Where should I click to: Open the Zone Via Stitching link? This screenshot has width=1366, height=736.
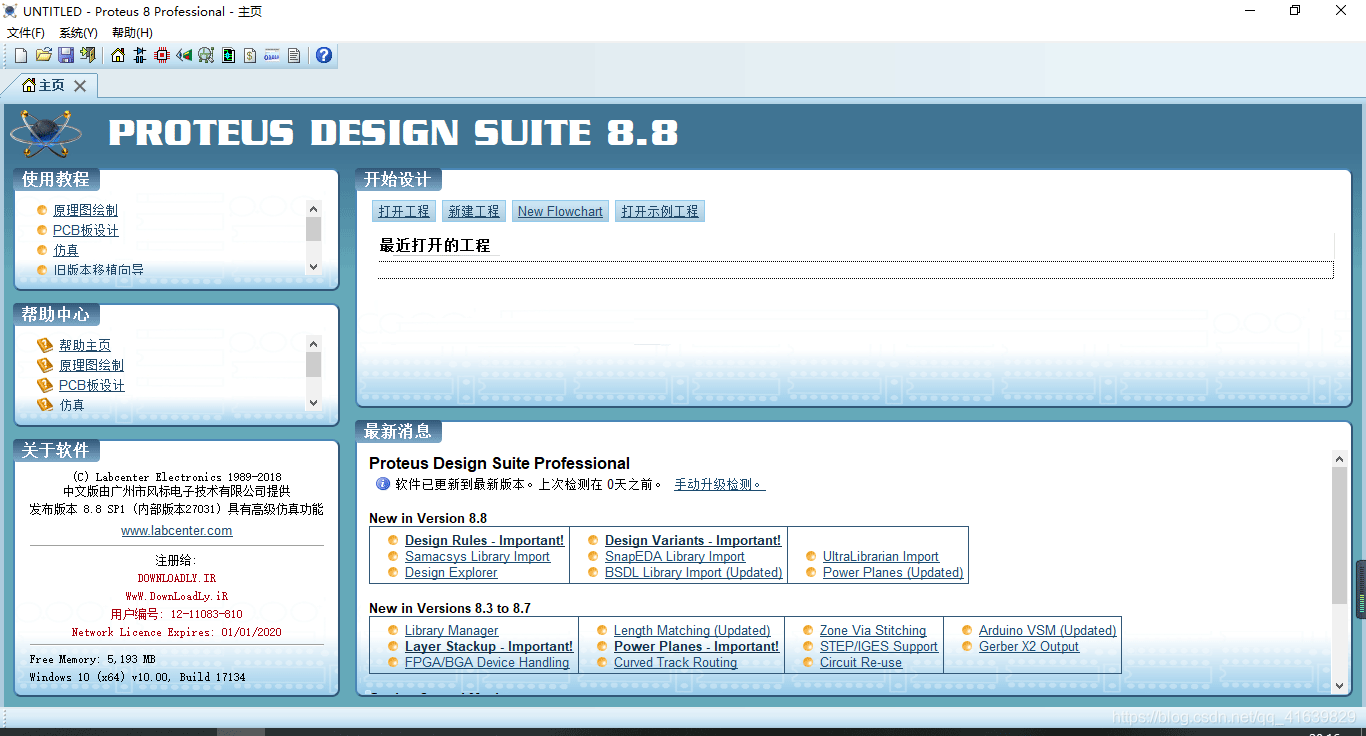coord(873,631)
